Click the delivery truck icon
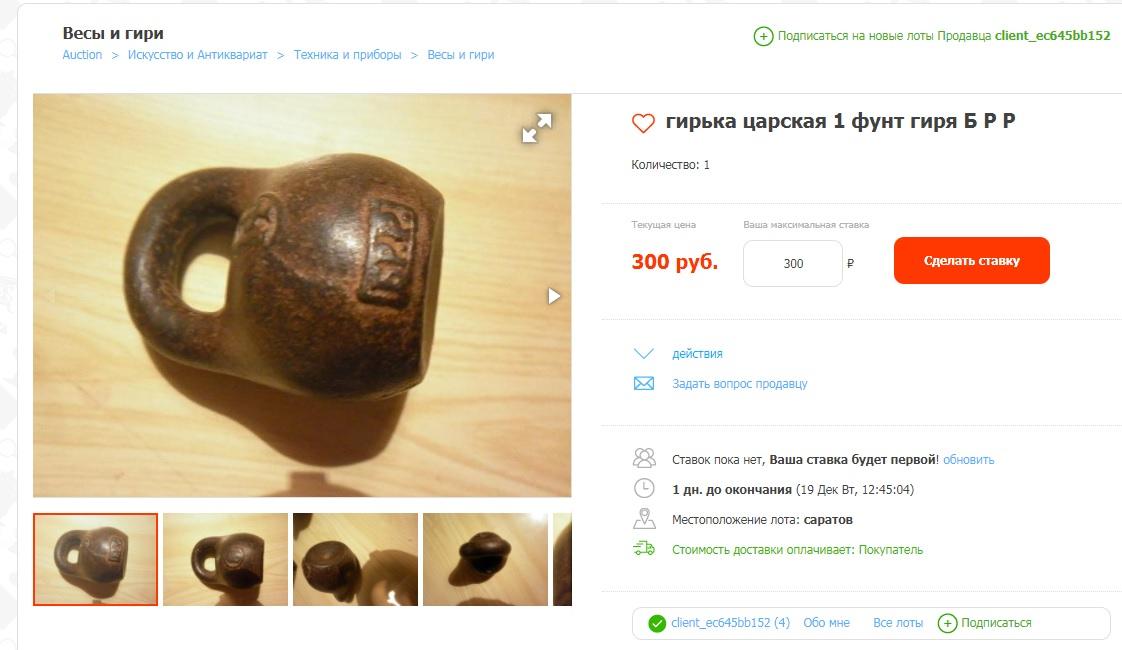 tap(643, 549)
